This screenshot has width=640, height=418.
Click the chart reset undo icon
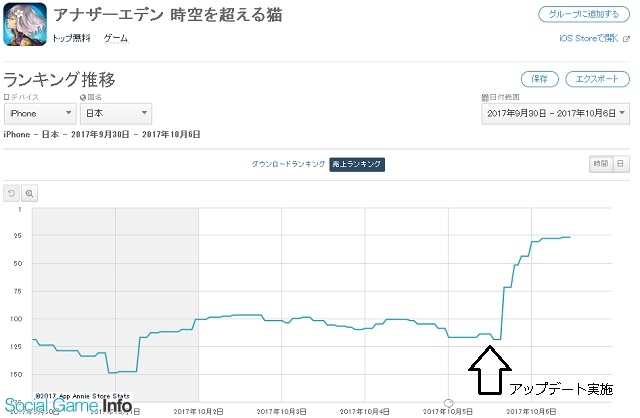click(x=12, y=193)
